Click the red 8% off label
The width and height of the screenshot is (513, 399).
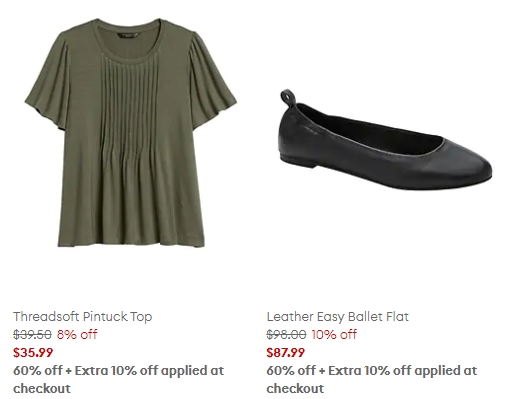pos(77,334)
